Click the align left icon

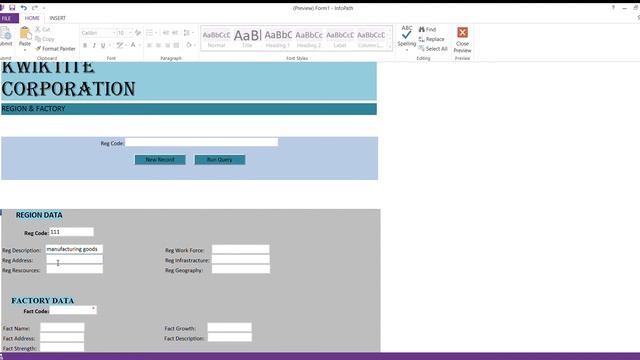coord(149,45)
